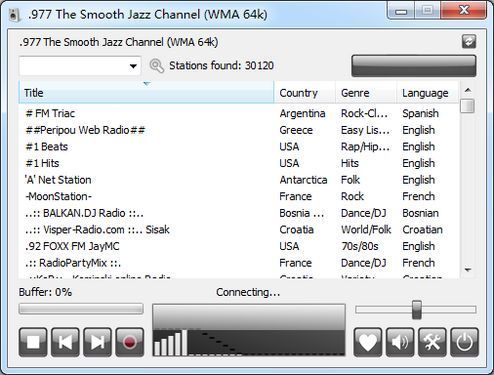Click the 'Rap/Hip...' genre cell

(365, 147)
